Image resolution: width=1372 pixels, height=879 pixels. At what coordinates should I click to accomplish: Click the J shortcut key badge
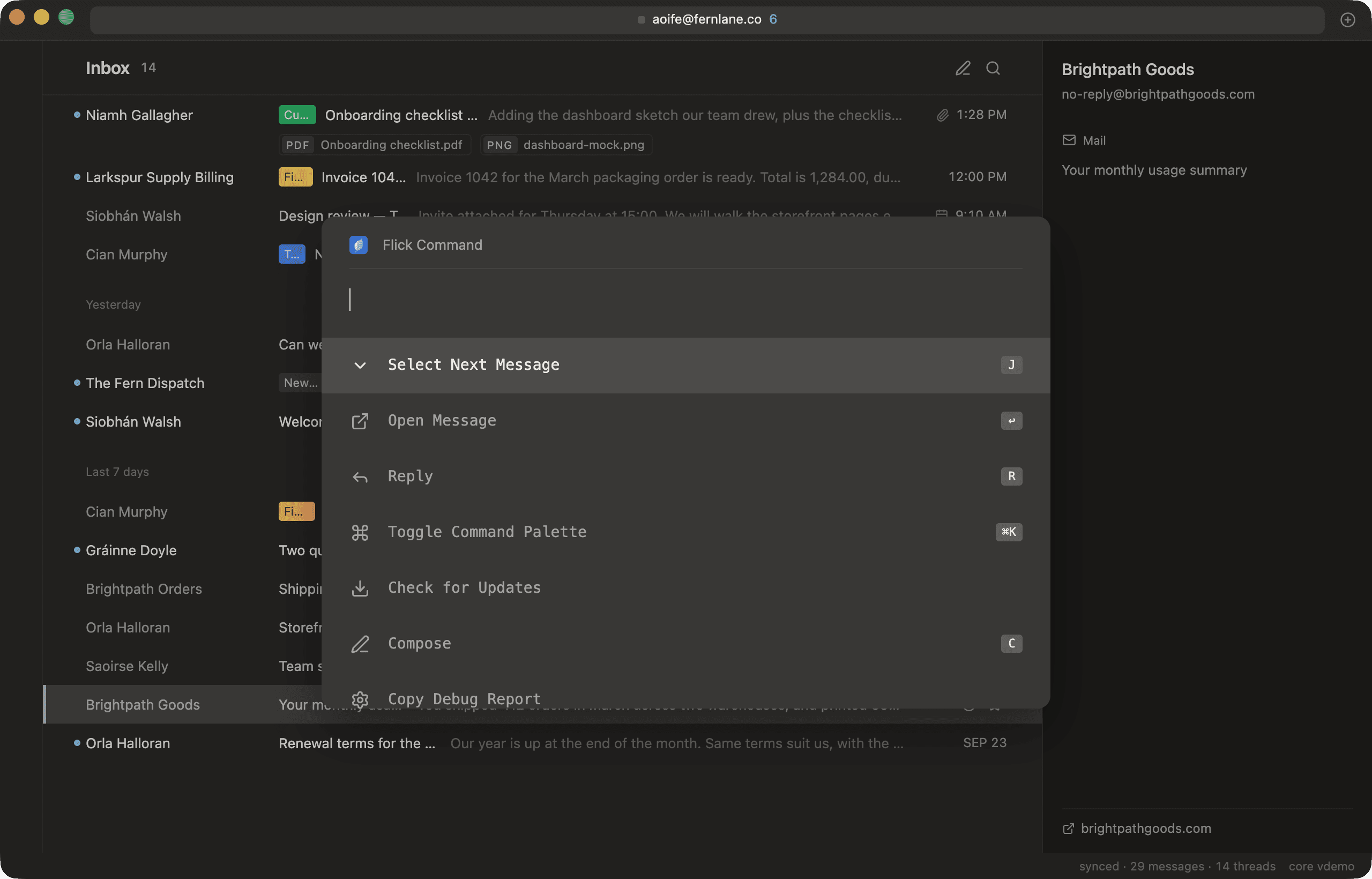[1011, 364]
